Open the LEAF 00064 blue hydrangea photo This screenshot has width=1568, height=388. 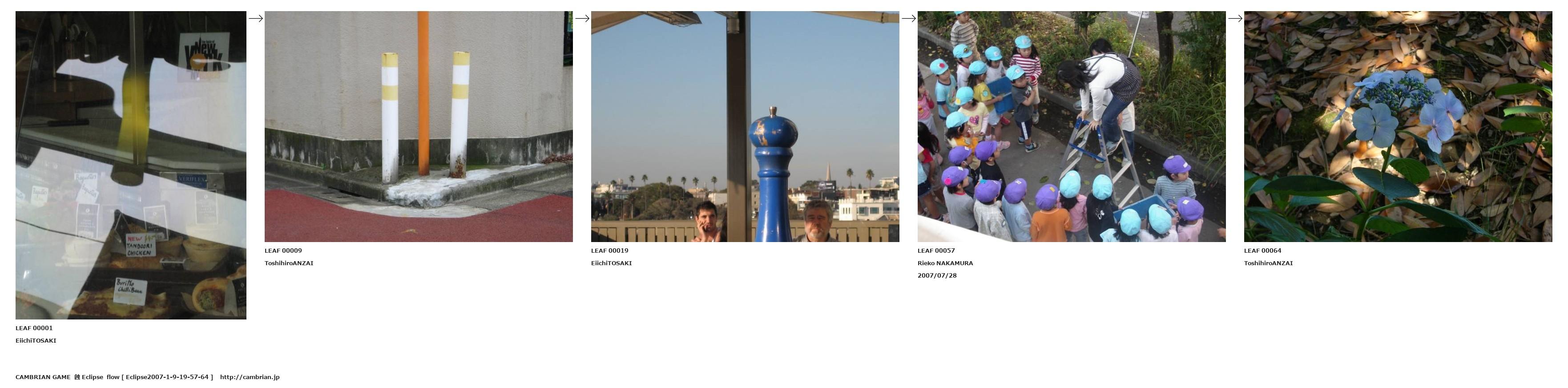pos(1398,127)
